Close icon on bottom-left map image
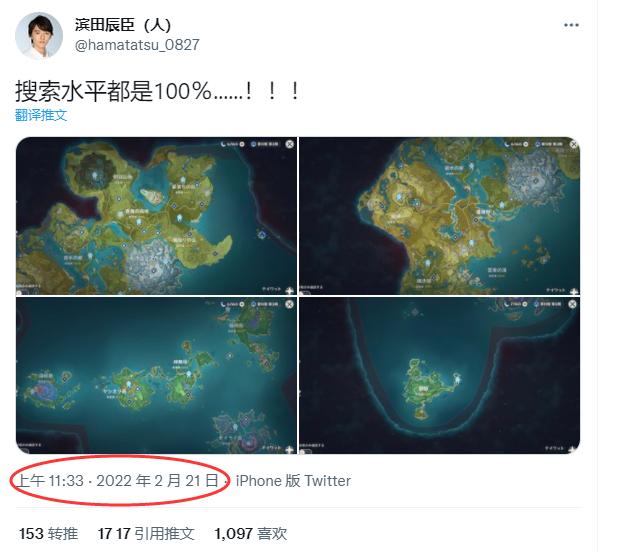The height and width of the screenshot is (552, 623). [x=290, y=304]
